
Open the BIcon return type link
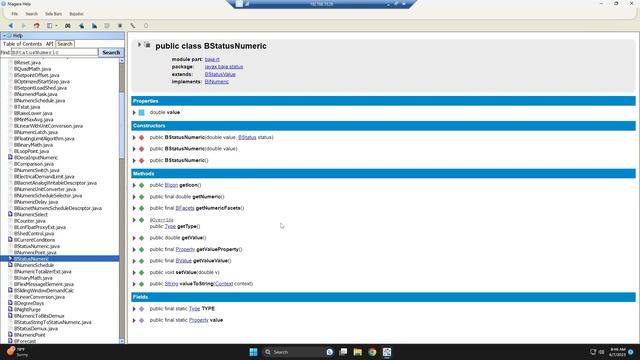(171, 185)
